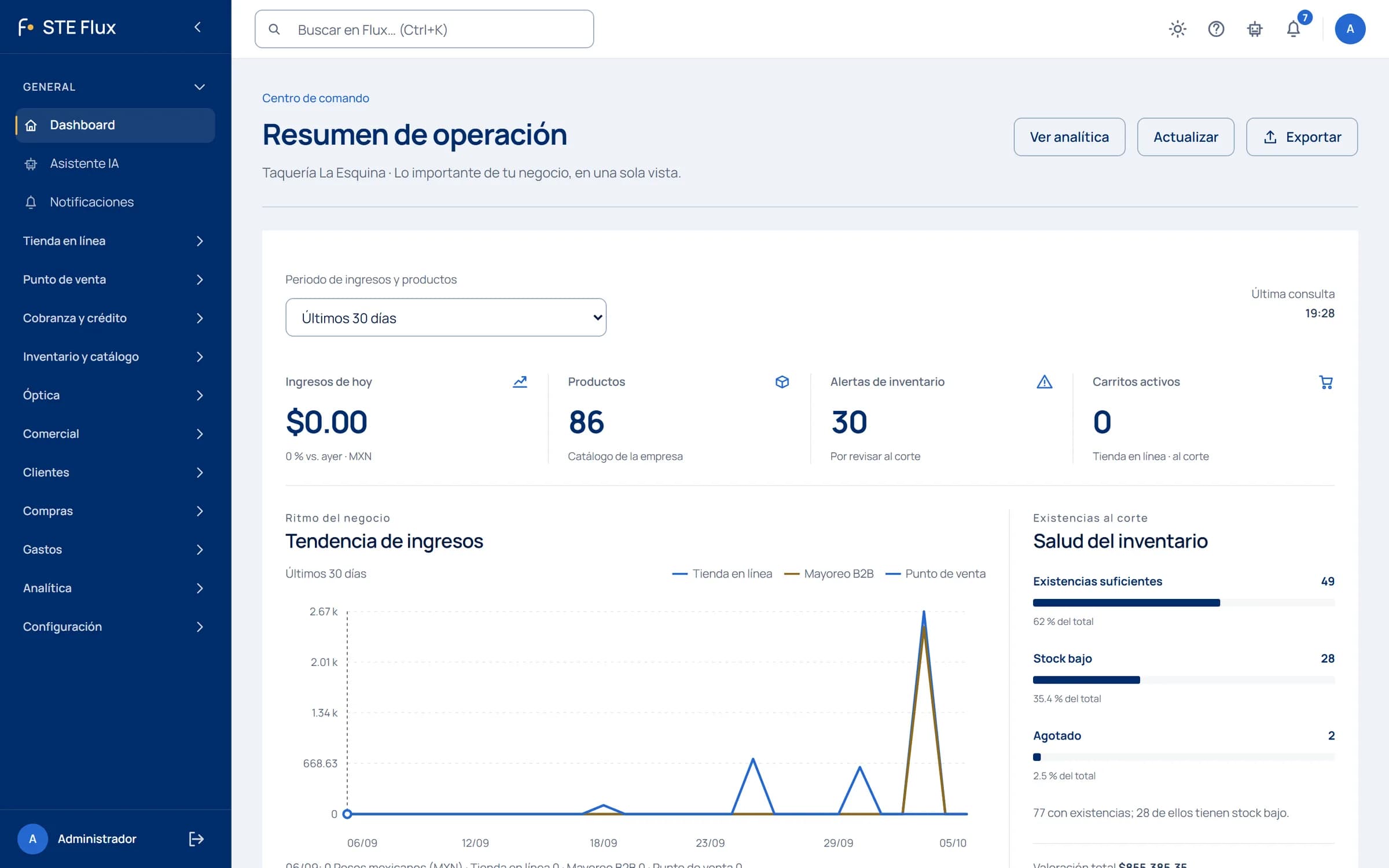Click the 2.67 k axis label
Viewport: 1389px width, 868px height.
(324, 611)
